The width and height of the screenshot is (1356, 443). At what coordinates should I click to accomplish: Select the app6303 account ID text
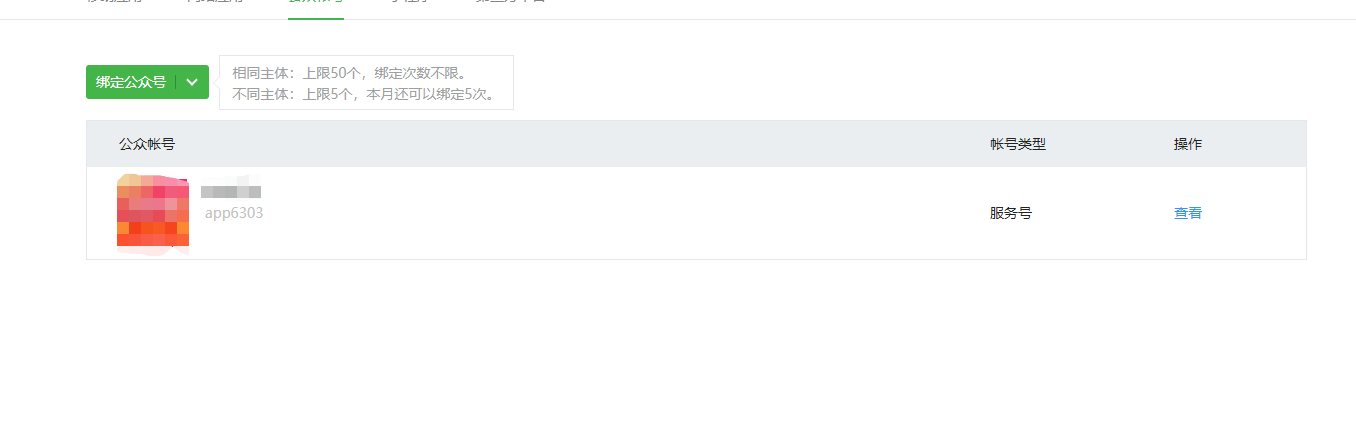234,213
